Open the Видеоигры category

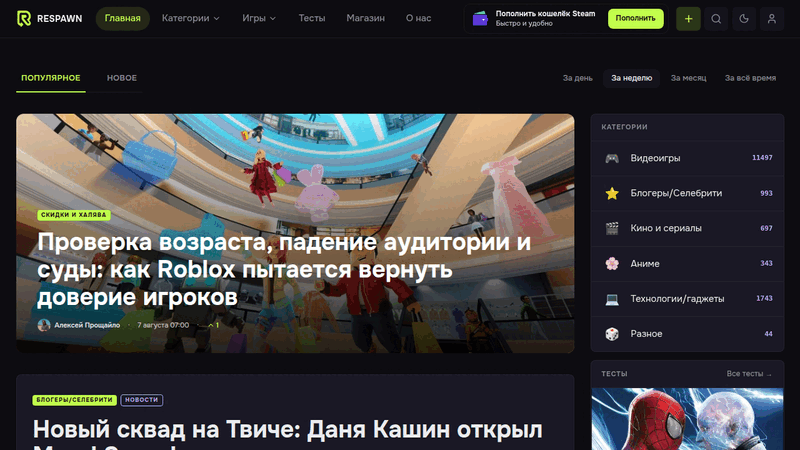pyautogui.click(x=687, y=158)
